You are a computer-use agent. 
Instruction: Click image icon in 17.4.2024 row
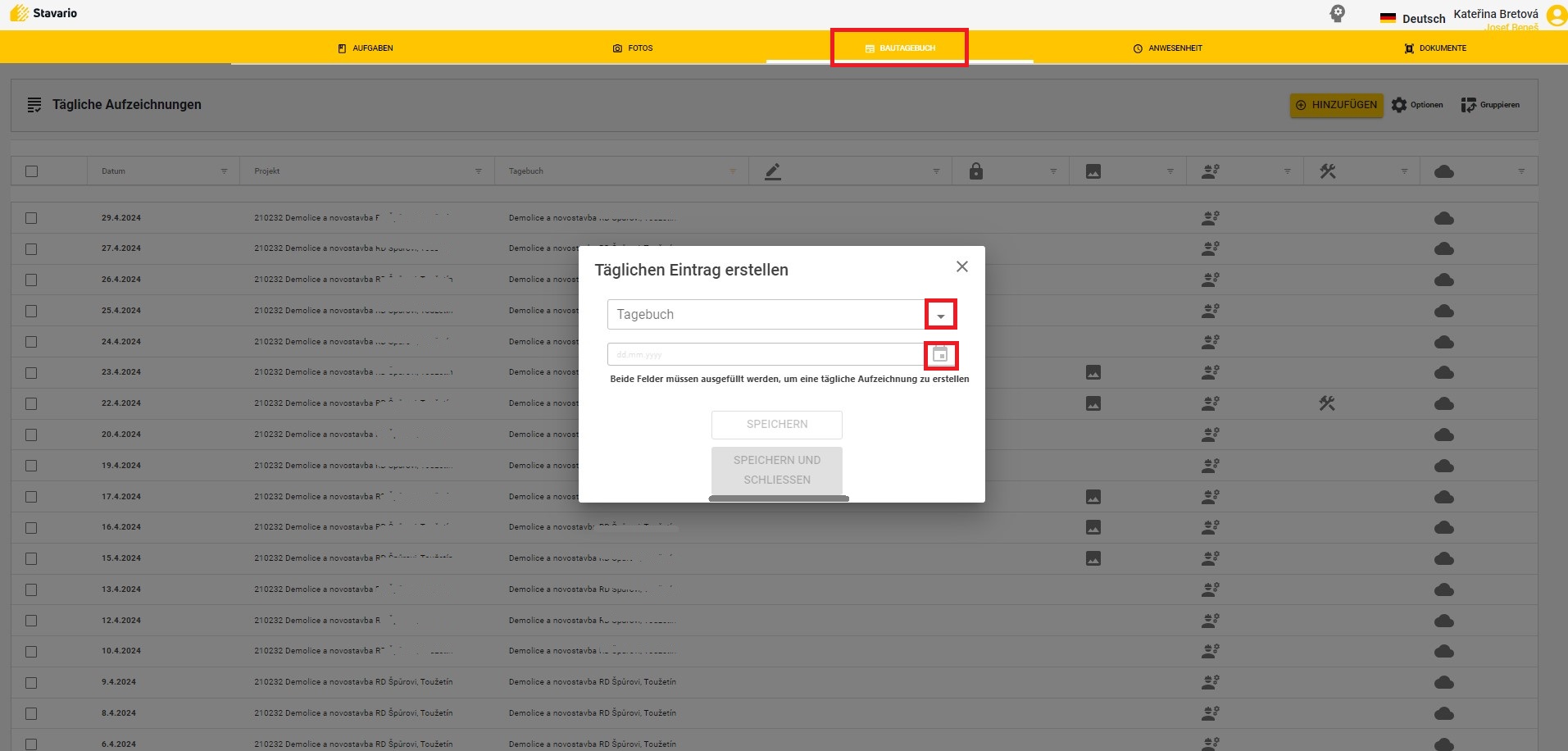tap(1093, 497)
